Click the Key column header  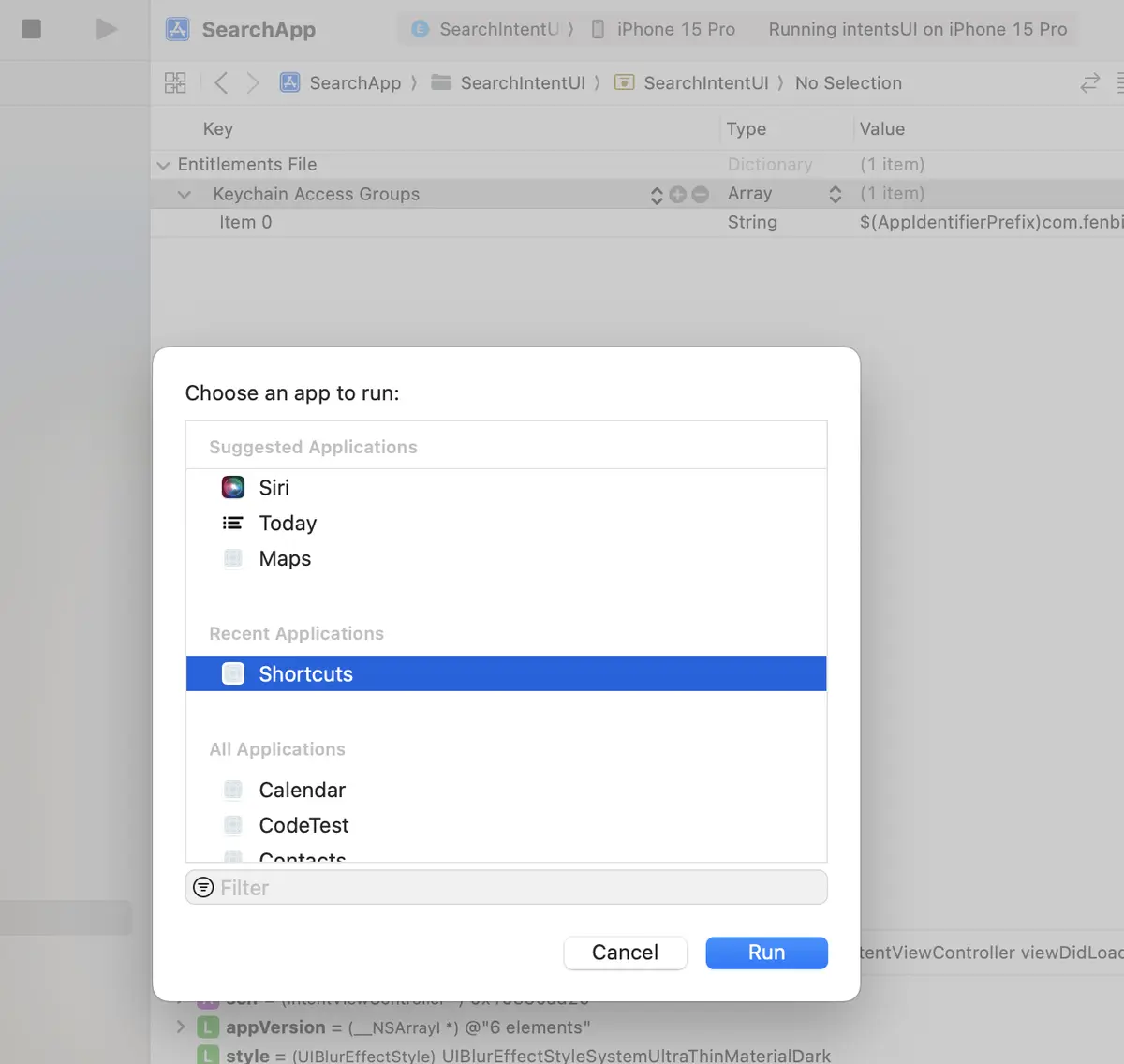click(218, 129)
